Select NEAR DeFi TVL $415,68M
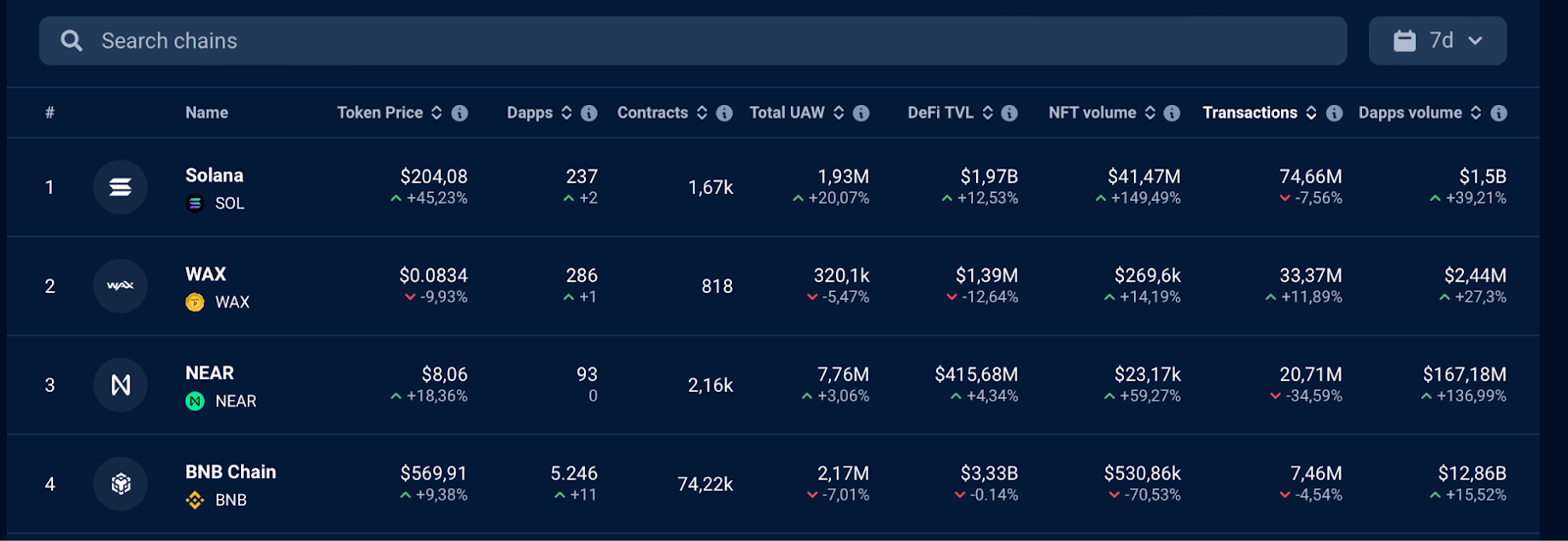 [x=976, y=374]
